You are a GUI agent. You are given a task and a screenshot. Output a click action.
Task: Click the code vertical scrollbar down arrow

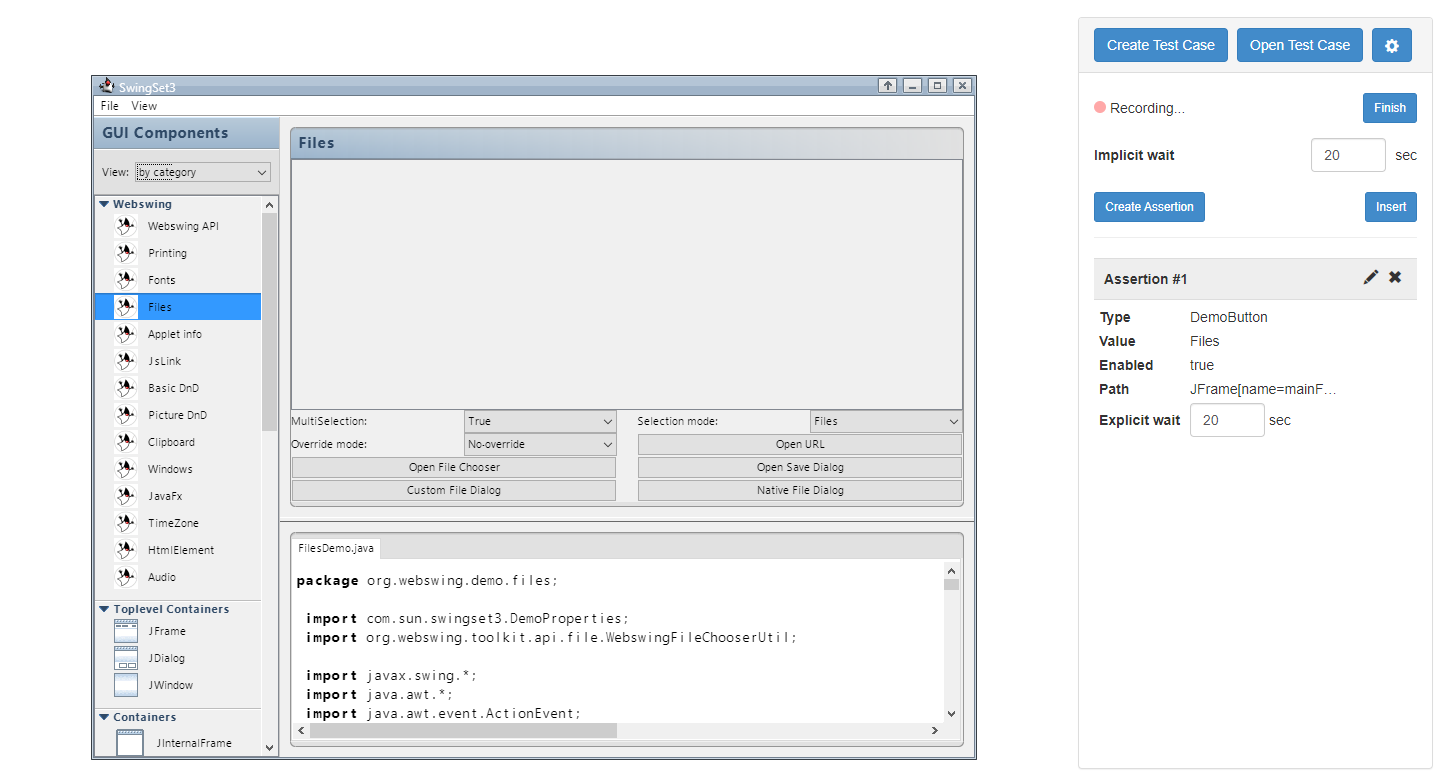click(951, 713)
